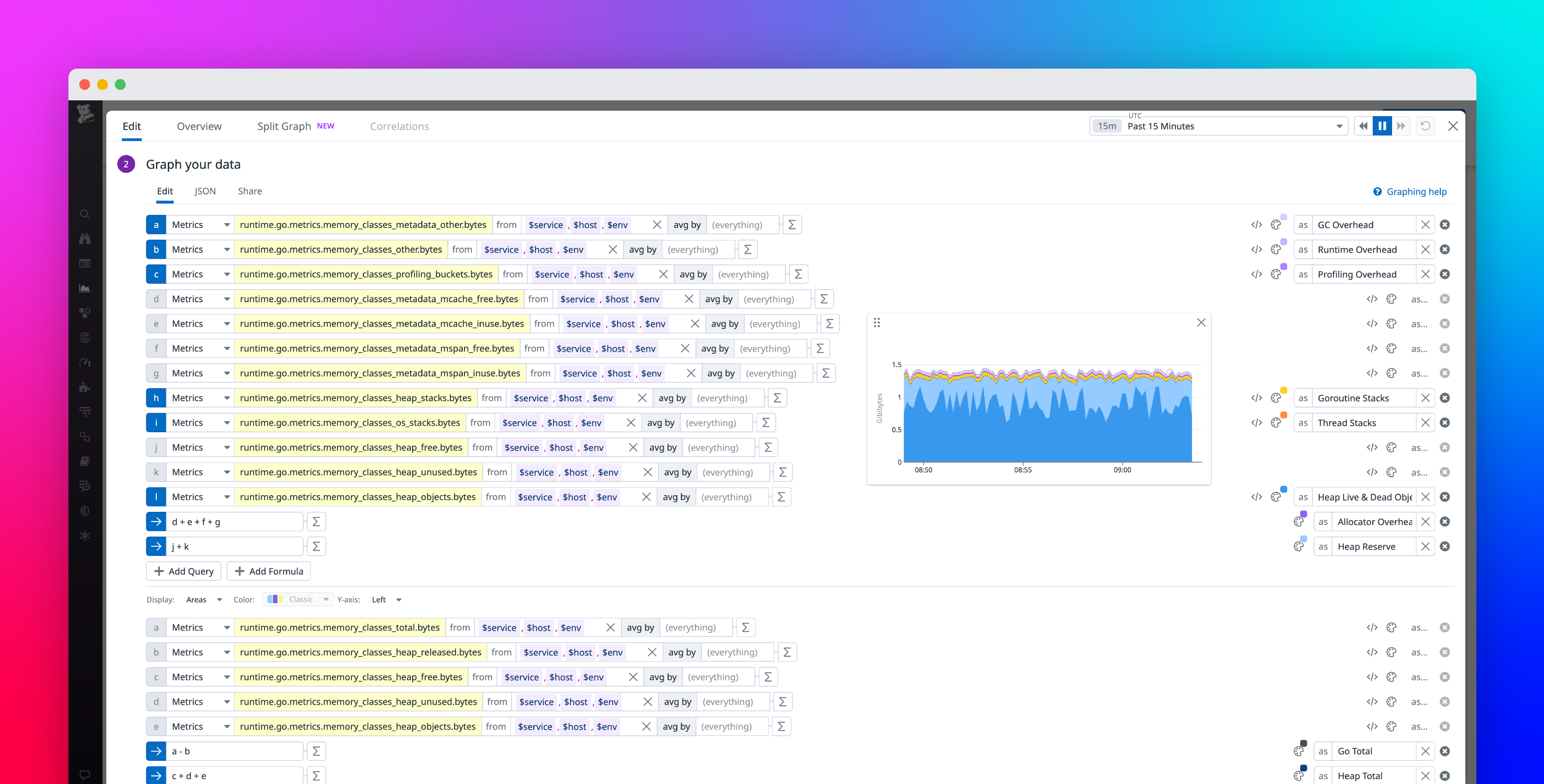Screen dimensions: 1544x784
Task: Open the Display dropdown showing Areas
Action: [x=203, y=600]
